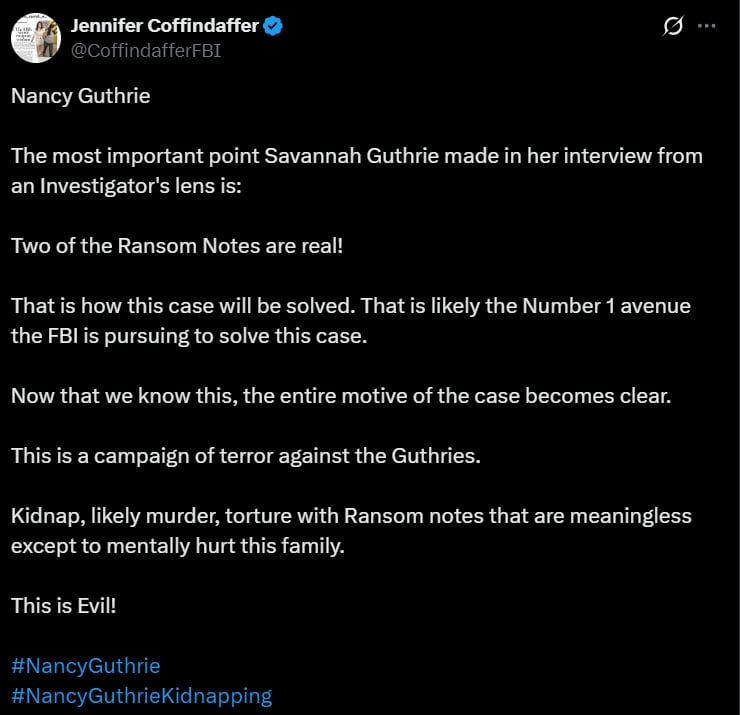Click the blue verified checkmark badge
The width and height of the screenshot is (740, 715).
click(x=273, y=27)
